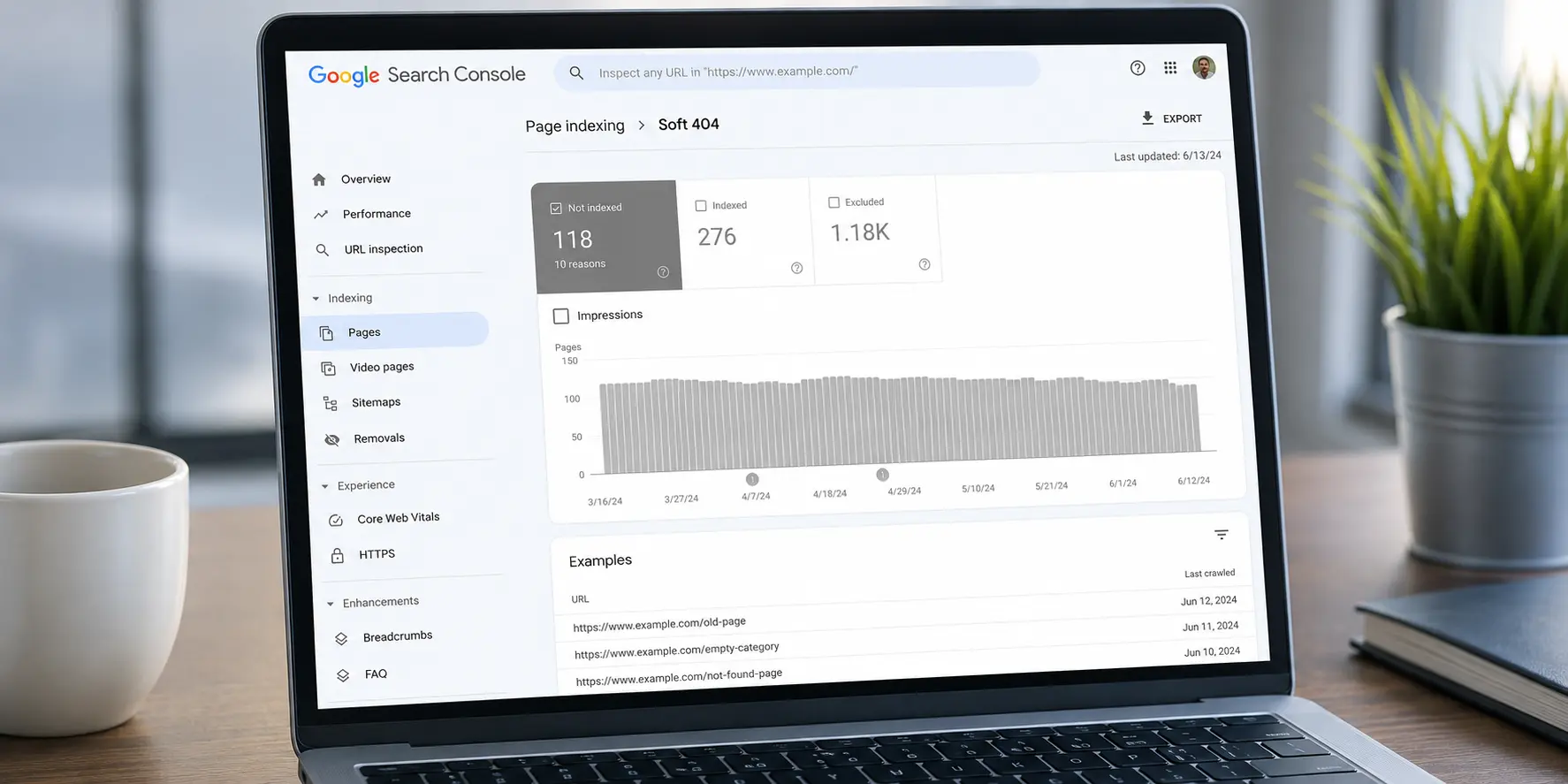Image resolution: width=1568 pixels, height=784 pixels.
Task: Select the Not indexed 118 card
Action: 606,236
